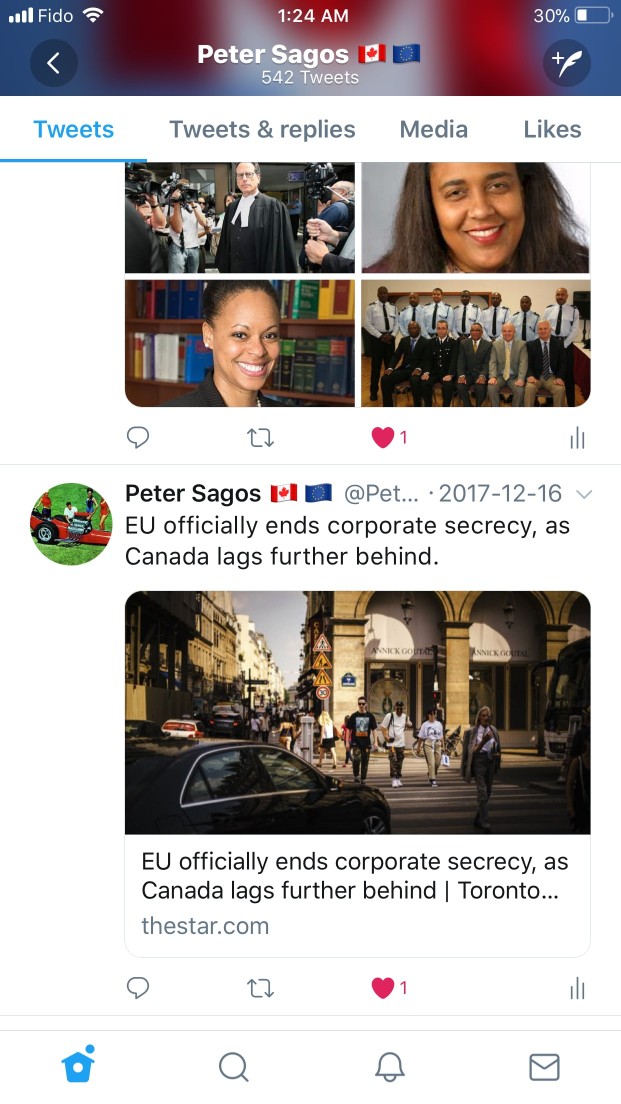Open the Likes tab

click(553, 130)
